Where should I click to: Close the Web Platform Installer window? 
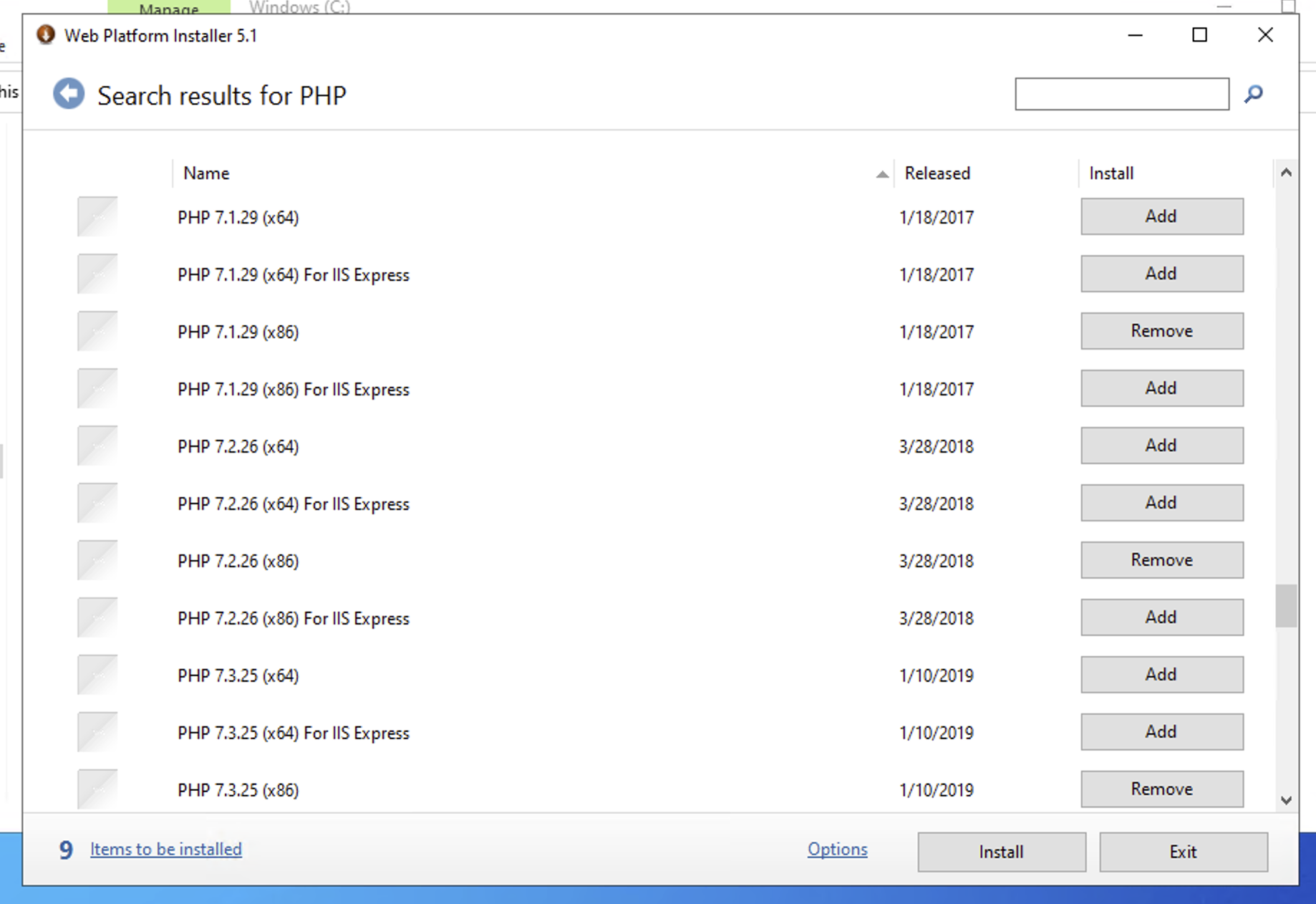1265,35
